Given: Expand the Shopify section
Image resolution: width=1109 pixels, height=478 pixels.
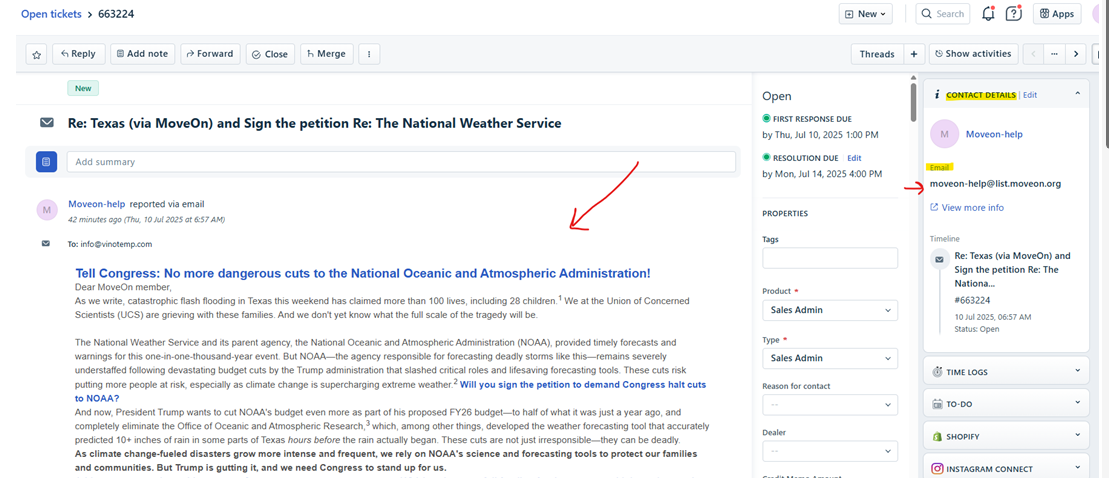Looking at the screenshot, I should (1078, 435).
